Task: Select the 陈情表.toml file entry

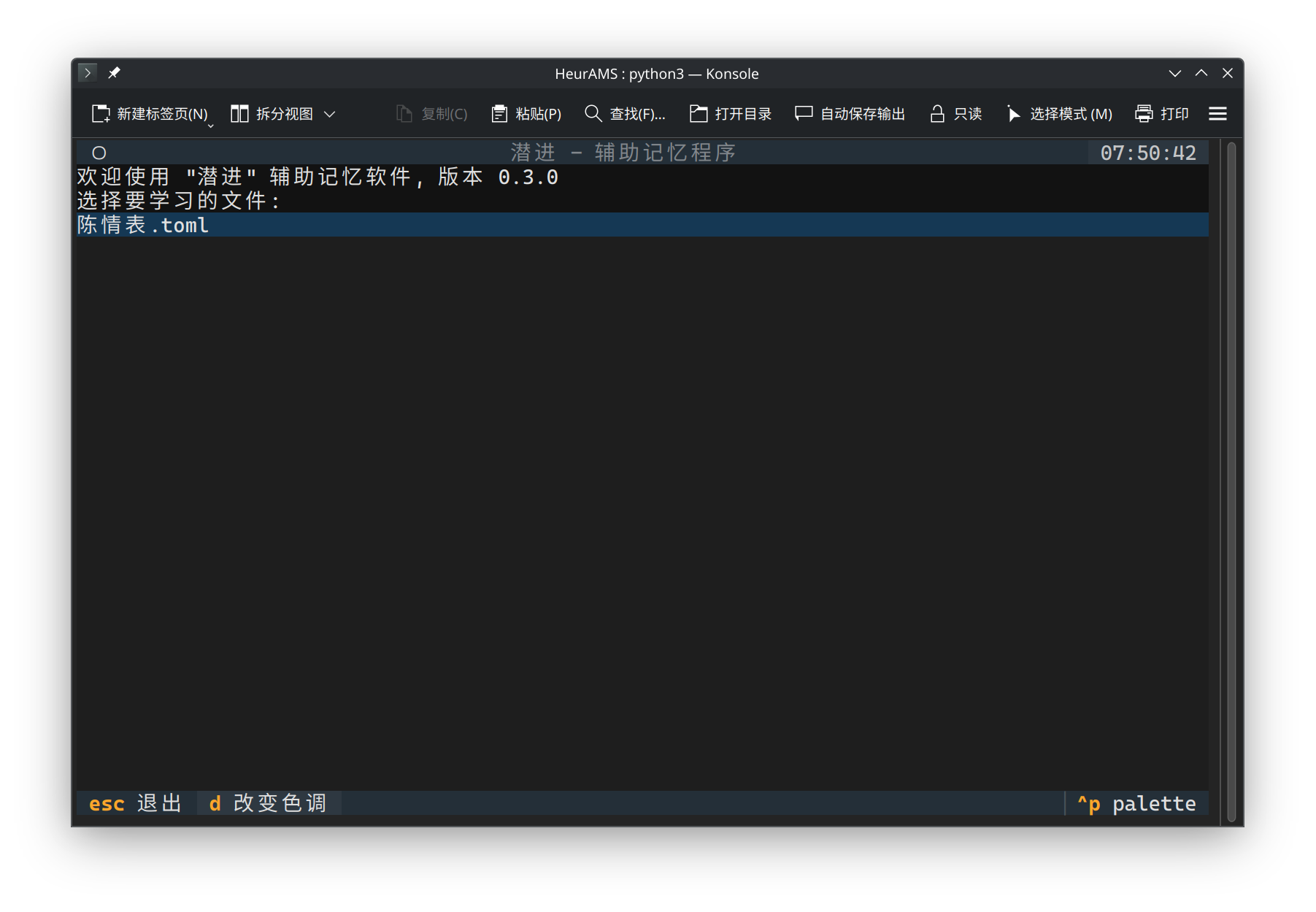Action: click(143, 225)
